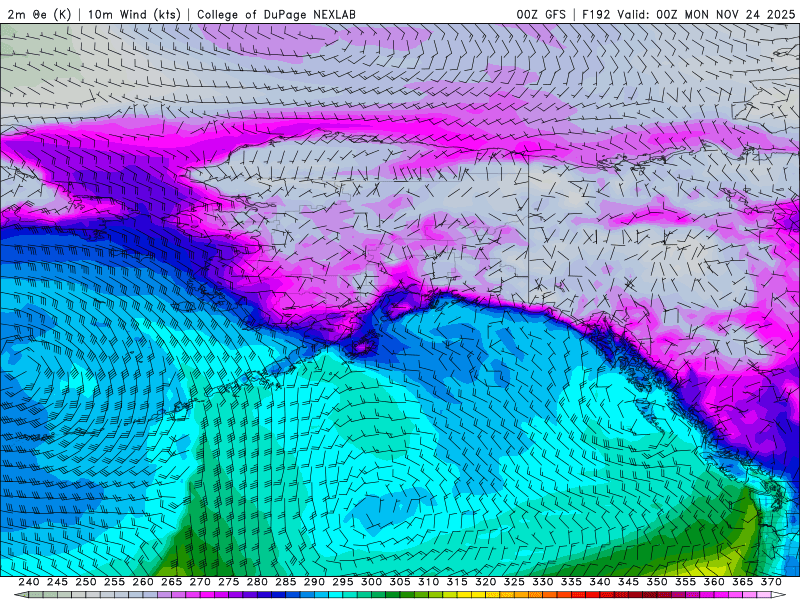The width and height of the screenshot is (800, 600).
Task: Click the 300 value on the color scale
Action: click(371, 582)
